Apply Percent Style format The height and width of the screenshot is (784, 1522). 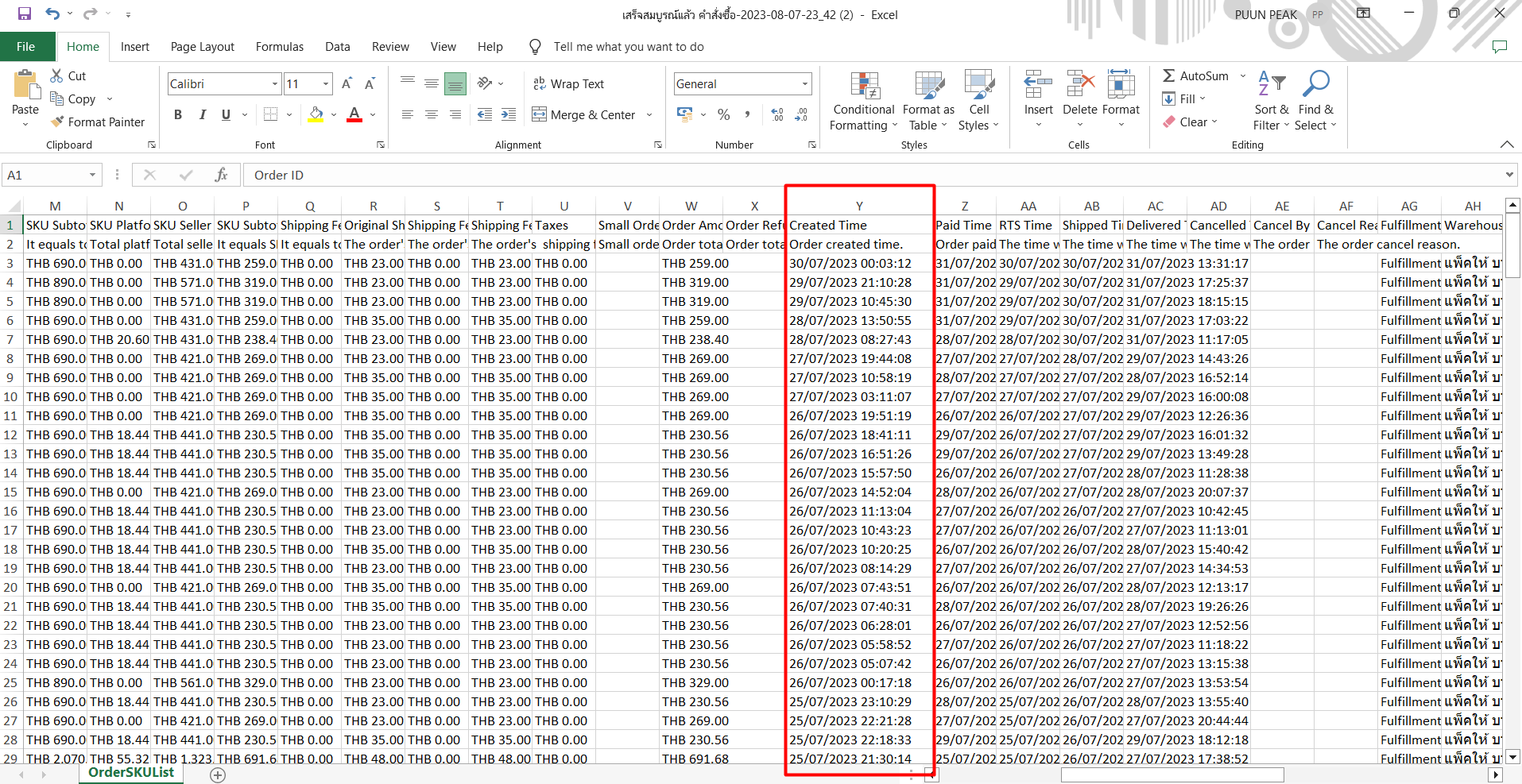click(723, 114)
